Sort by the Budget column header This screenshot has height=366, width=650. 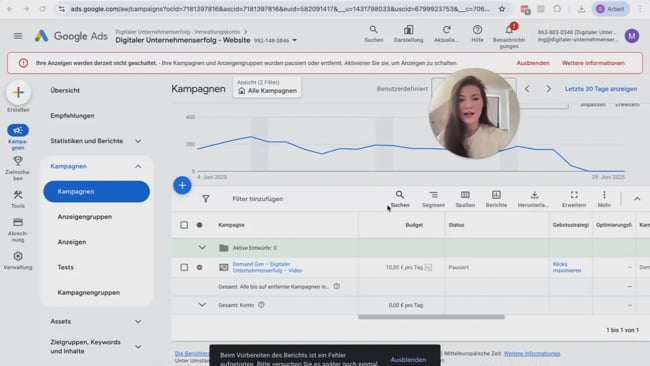click(414, 225)
